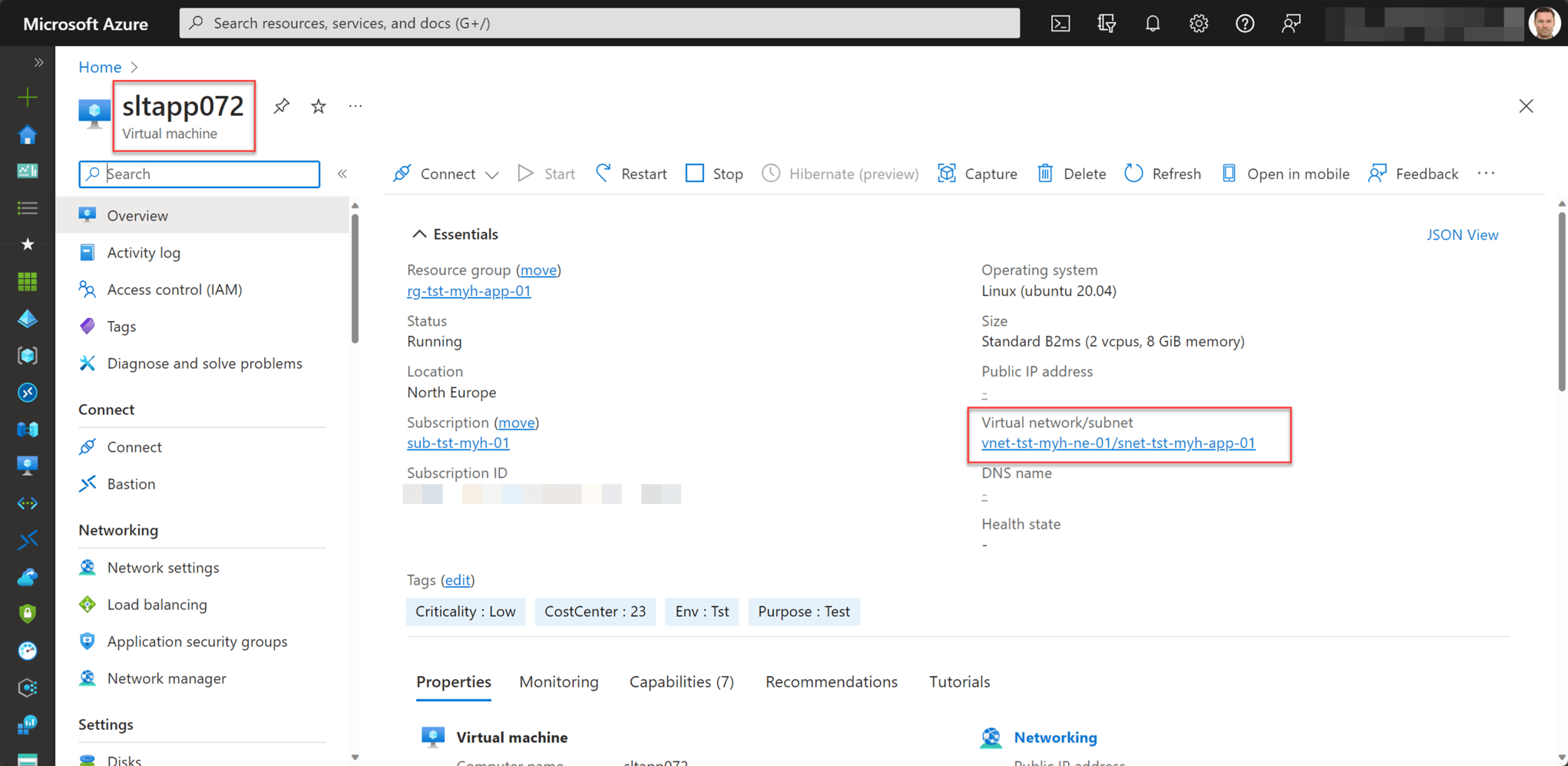The image size is (1568, 766).
Task: Mark sltapp072 as a favorite
Action: [x=318, y=106]
